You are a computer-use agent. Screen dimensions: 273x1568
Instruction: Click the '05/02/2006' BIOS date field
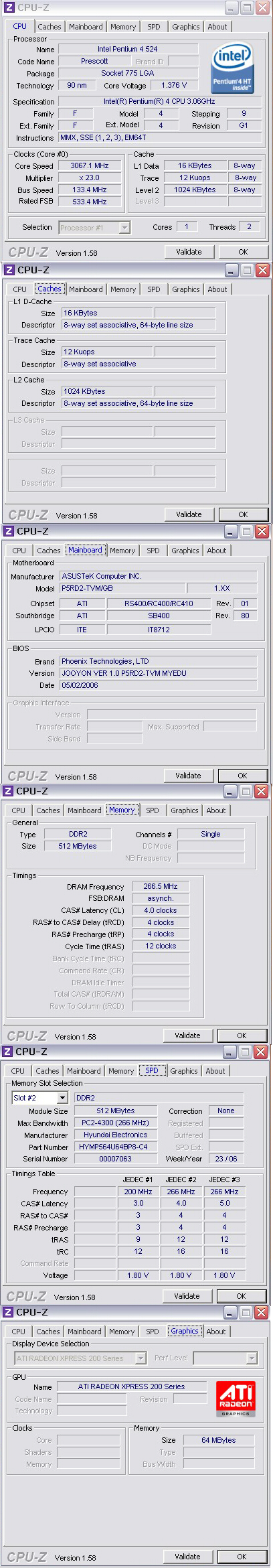(158, 686)
